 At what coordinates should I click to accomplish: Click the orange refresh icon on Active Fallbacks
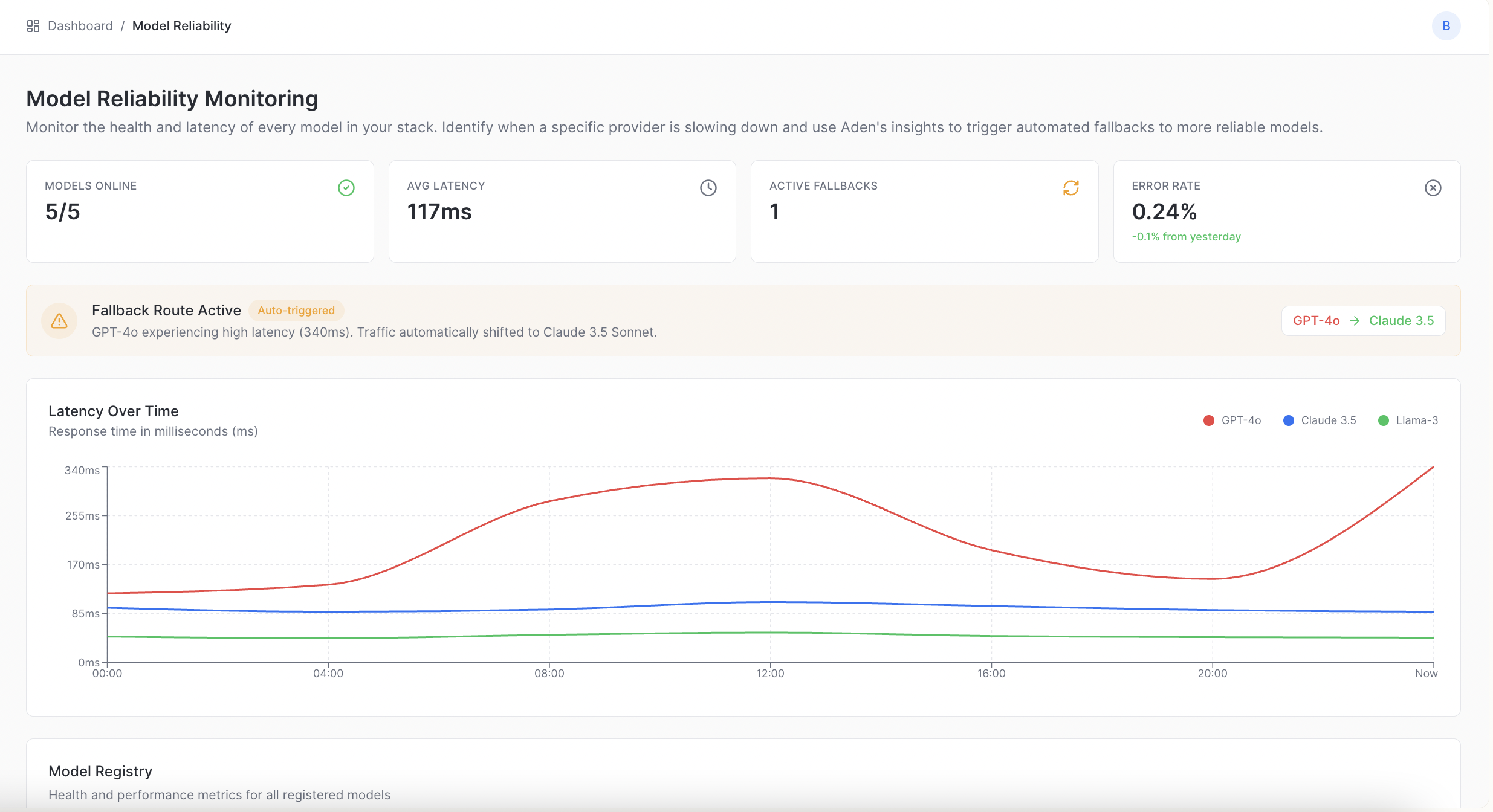(x=1070, y=188)
